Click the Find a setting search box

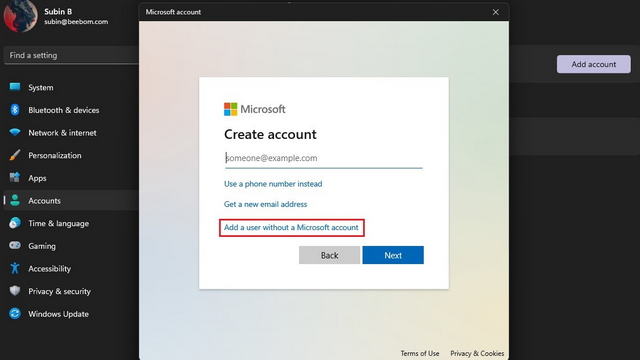click(x=71, y=55)
